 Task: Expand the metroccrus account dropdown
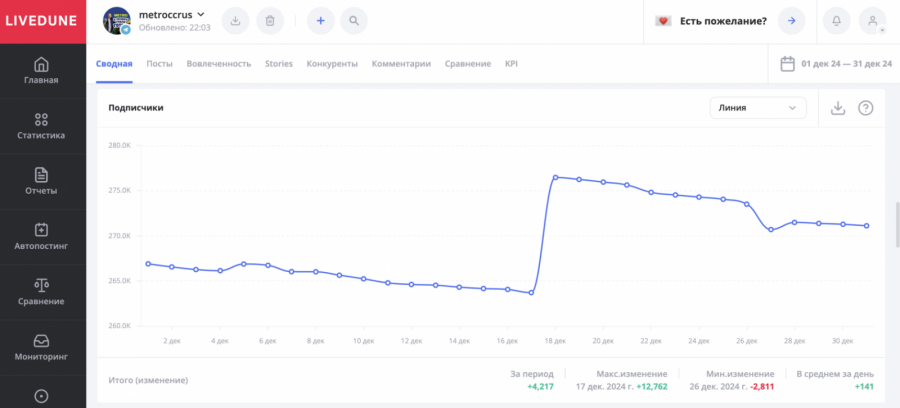tap(200, 13)
